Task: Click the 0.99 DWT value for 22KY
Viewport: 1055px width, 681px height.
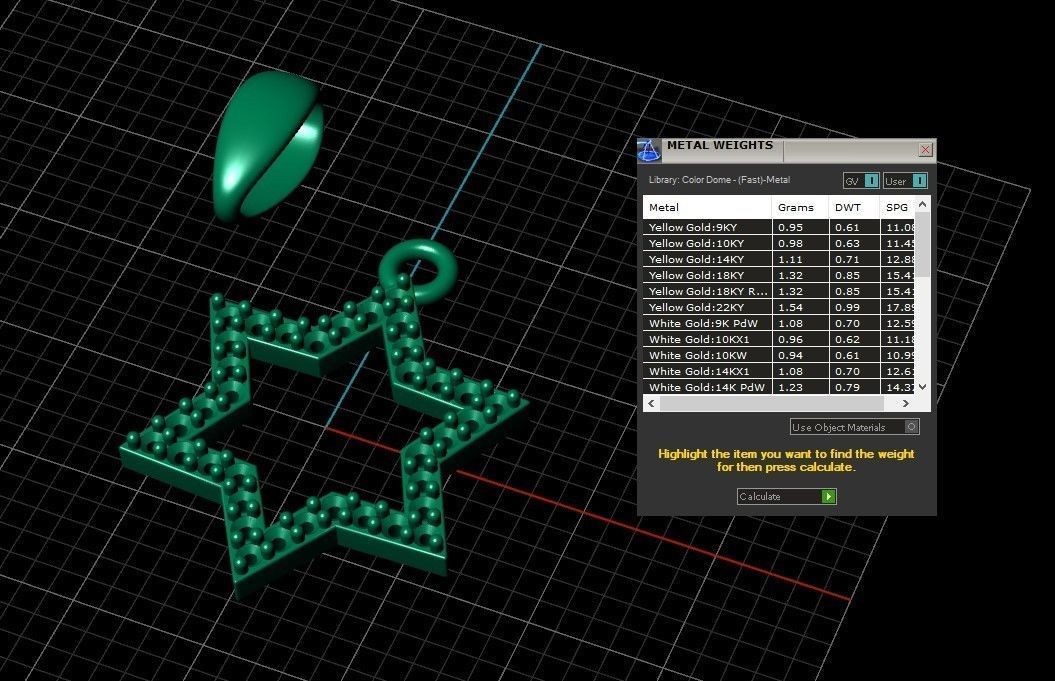Action: (x=847, y=307)
